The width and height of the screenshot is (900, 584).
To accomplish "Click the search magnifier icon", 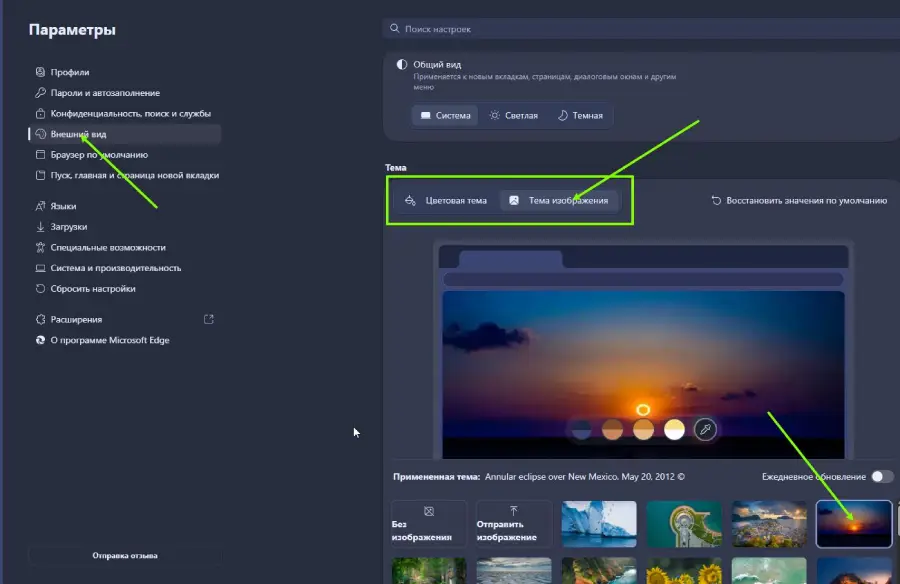I will click(x=394, y=28).
